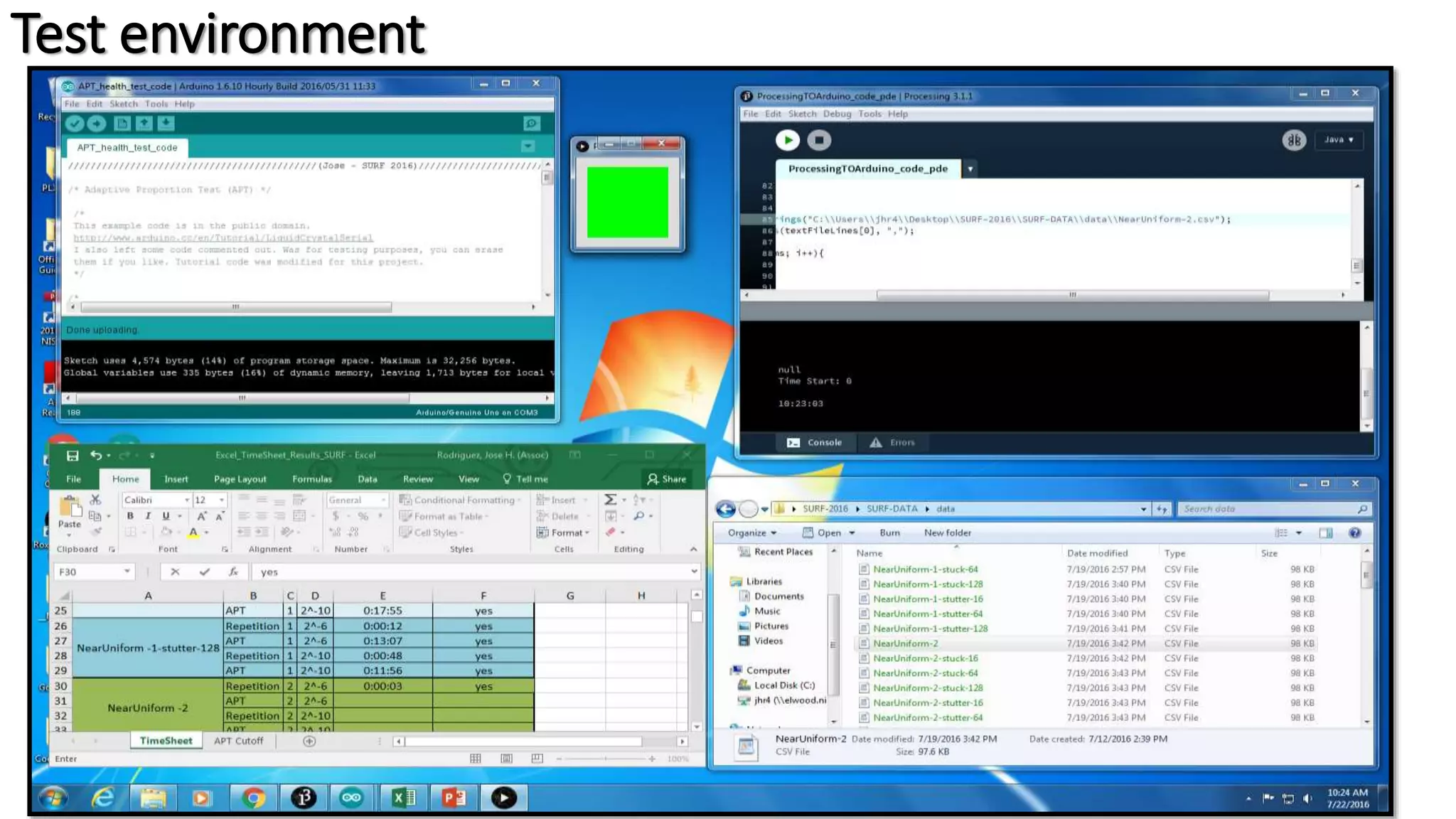Click Burn in Explorer toolbar
The width and height of the screenshot is (1456, 819).
(889, 532)
